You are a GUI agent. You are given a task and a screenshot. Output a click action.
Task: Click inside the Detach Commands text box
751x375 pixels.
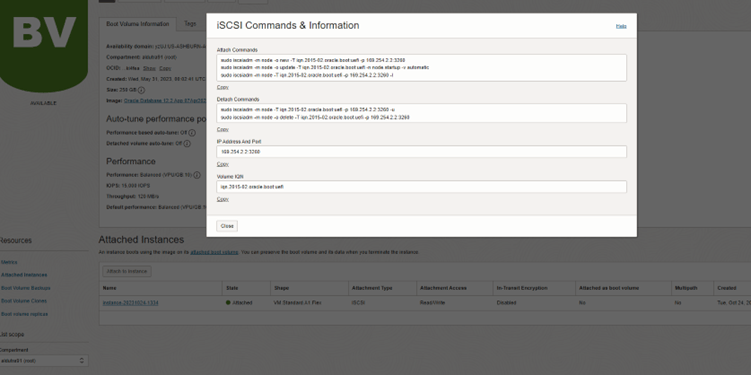point(421,113)
